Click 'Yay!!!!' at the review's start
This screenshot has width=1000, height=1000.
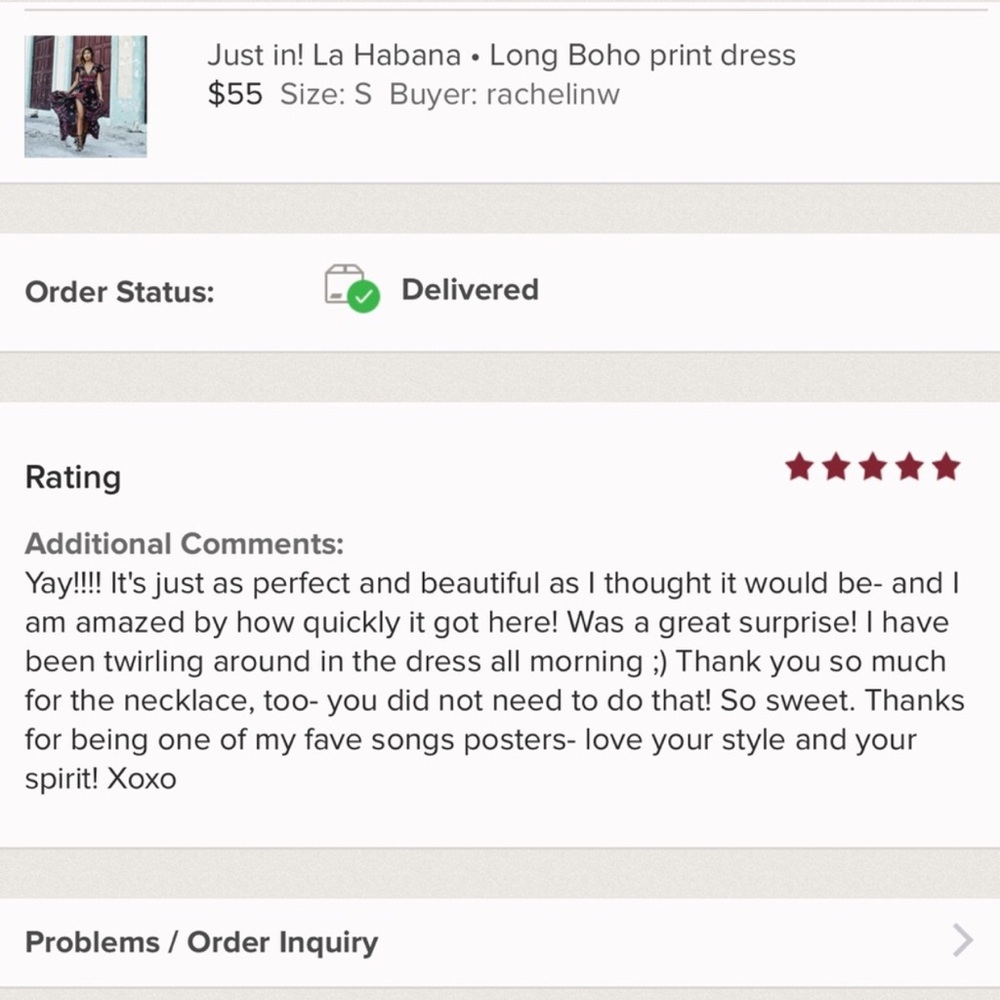coord(63,584)
